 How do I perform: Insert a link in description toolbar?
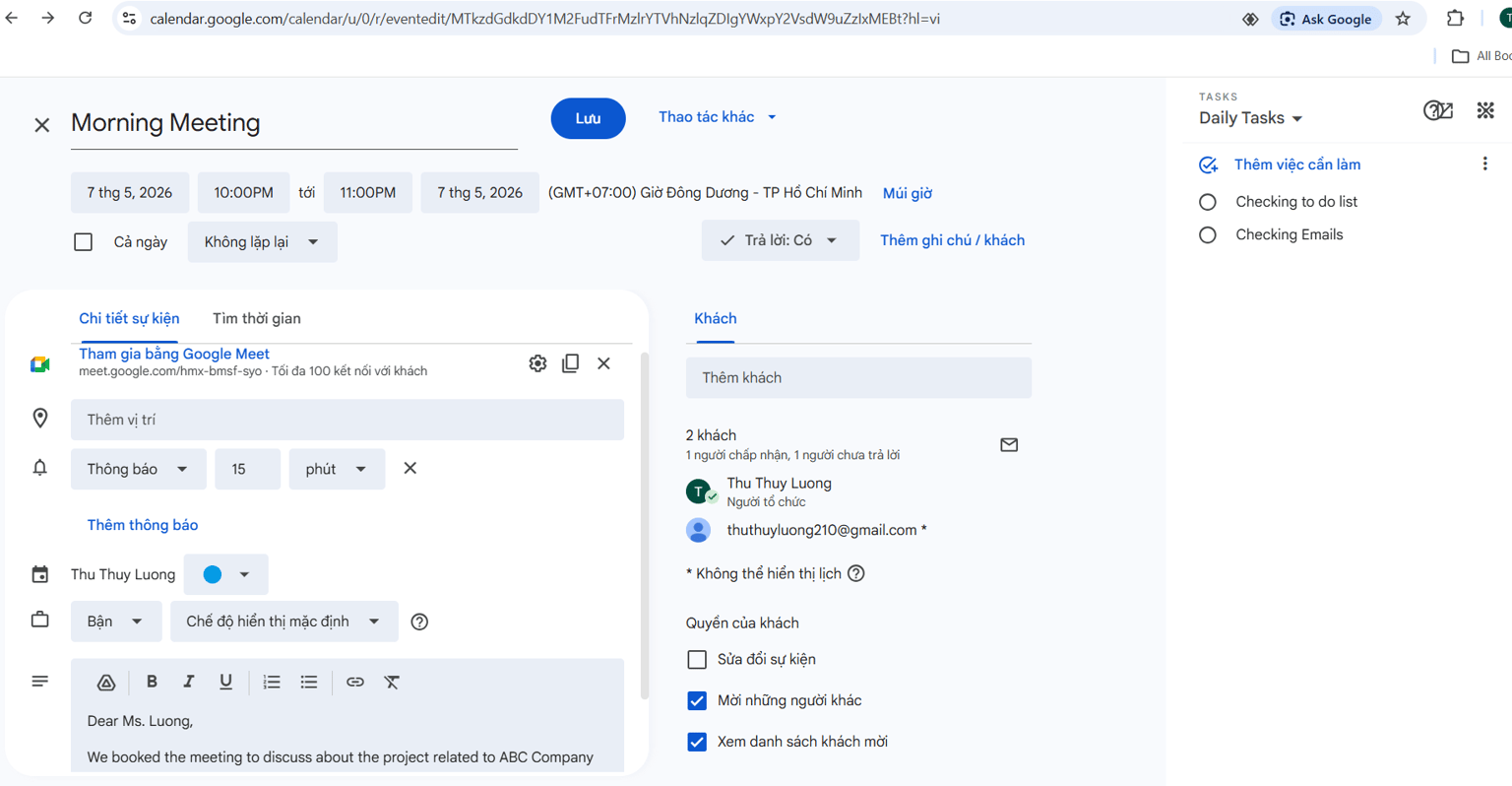[x=355, y=682]
